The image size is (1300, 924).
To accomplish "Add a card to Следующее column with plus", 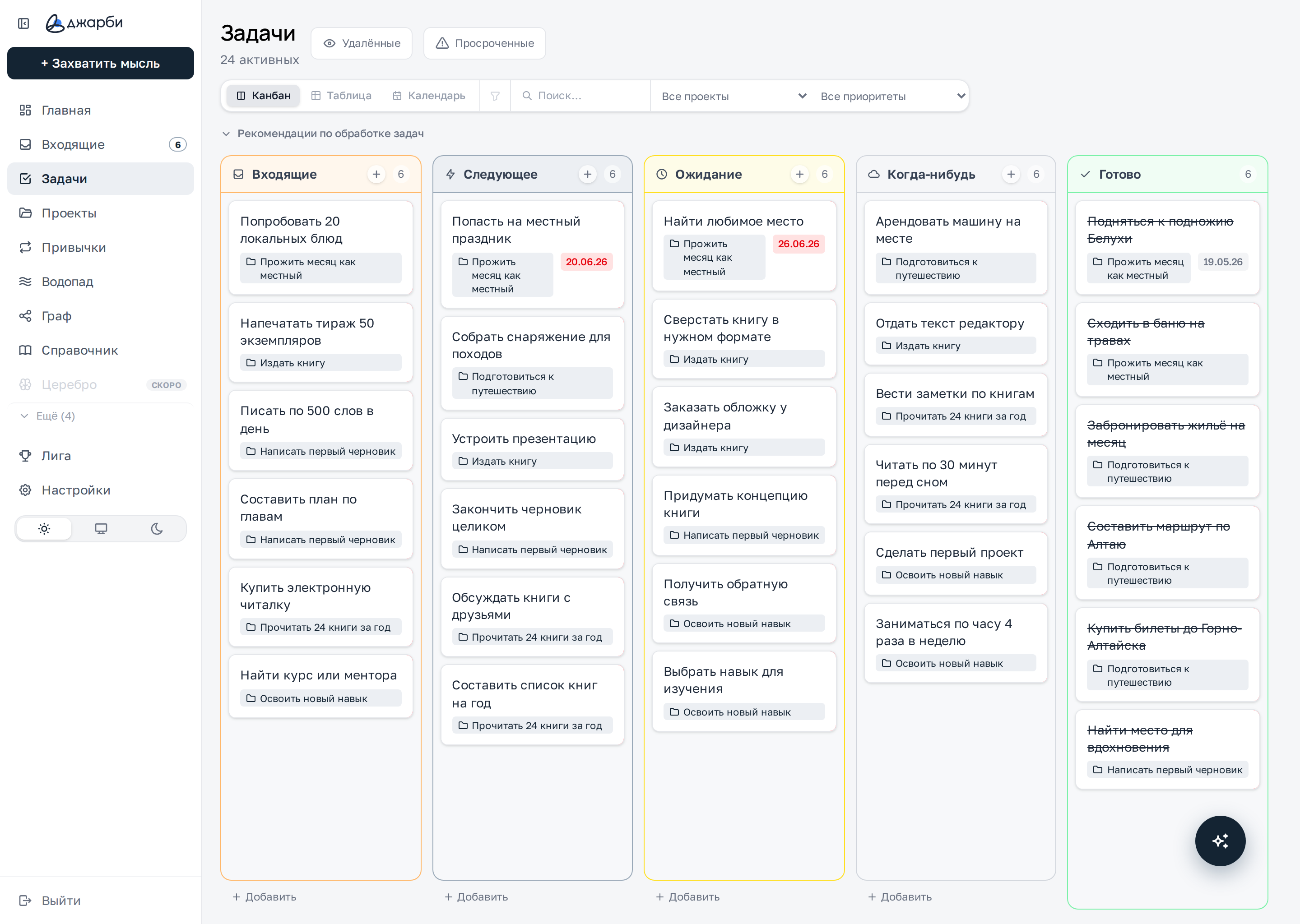I will click(587, 174).
